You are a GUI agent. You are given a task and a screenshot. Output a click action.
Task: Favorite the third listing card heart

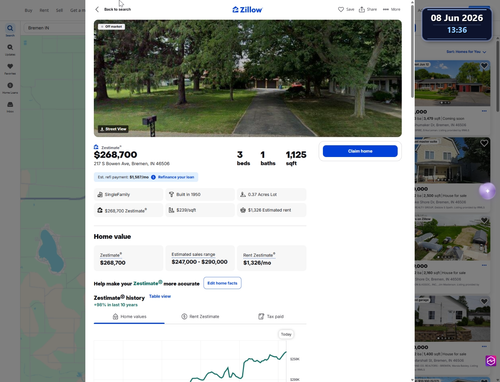coord(484,220)
